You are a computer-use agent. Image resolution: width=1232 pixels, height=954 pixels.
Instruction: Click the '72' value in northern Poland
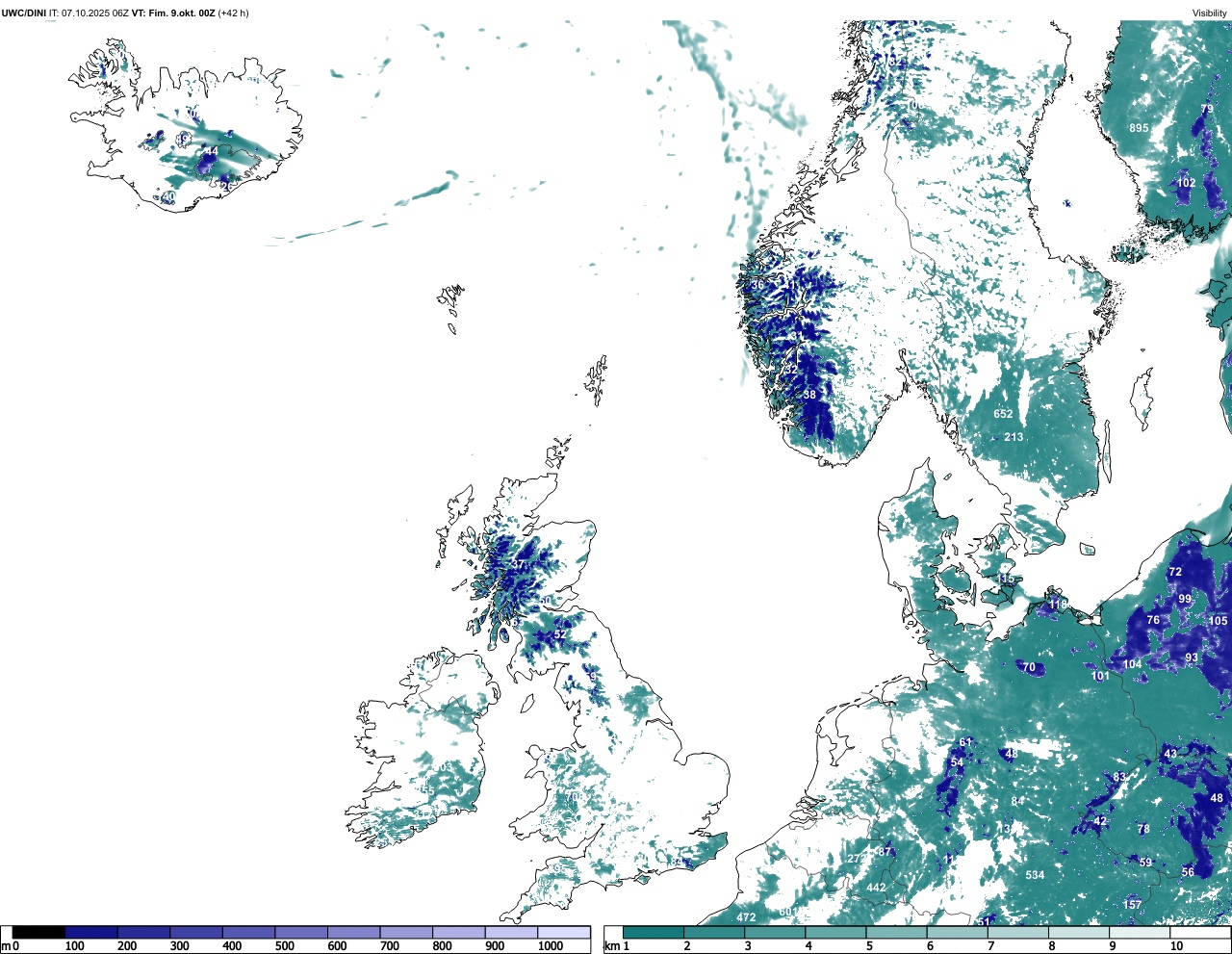coord(1175,572)
